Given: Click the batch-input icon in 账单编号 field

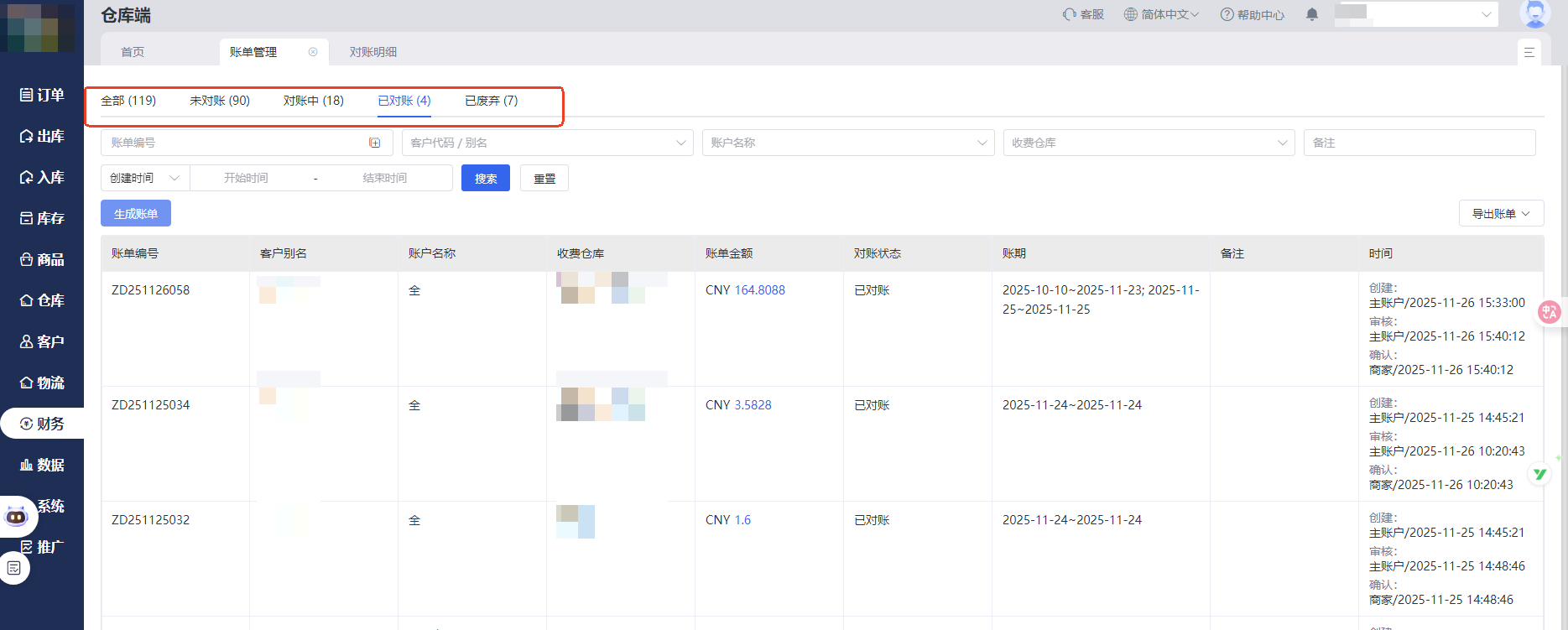Looking at the screenshot, I should [375, 143].
